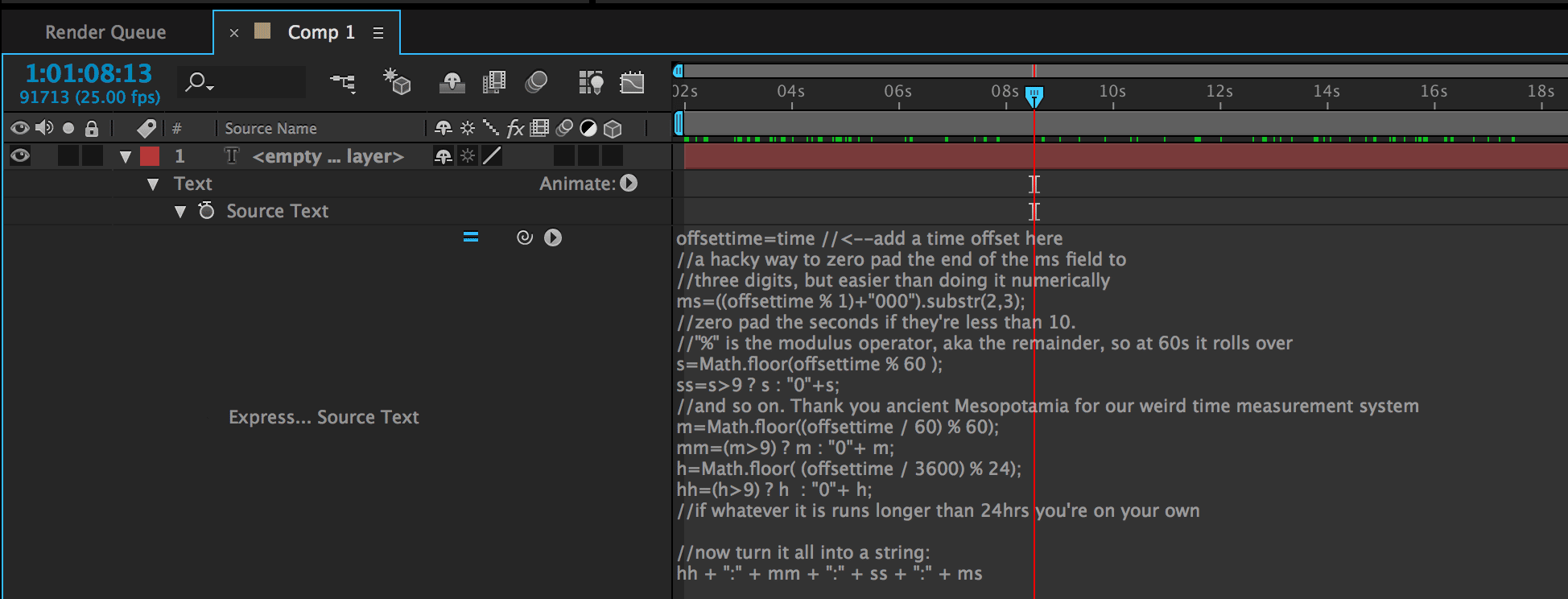
Task: Collapse the Source Text property
Action: pos(180,212)
